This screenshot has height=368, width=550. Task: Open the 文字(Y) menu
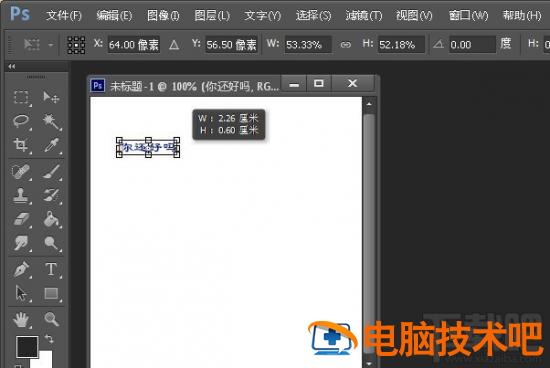click(x=263, y=15)
